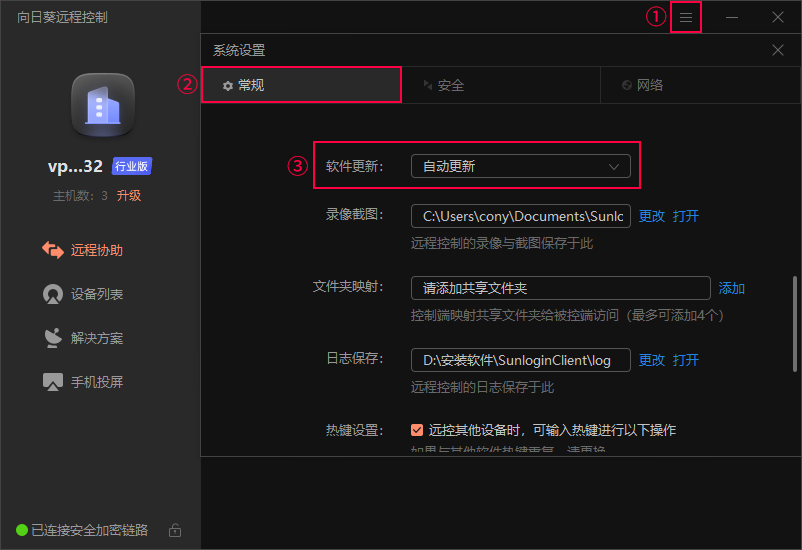Screen dimensions: 802x550
Task: Toggle the 远控其他设备时 hotkey checkbox
Action: [417, 430]
